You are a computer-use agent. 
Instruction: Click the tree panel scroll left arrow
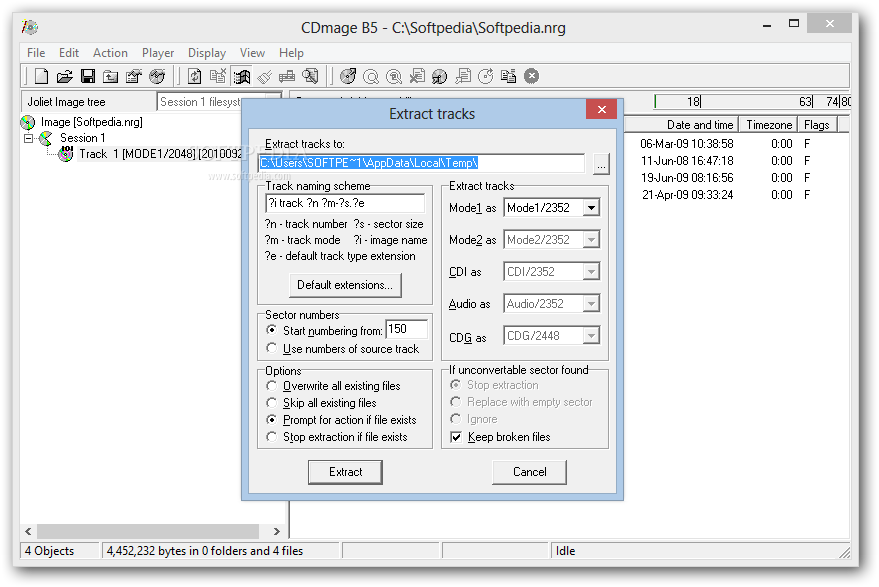point(28,531)
